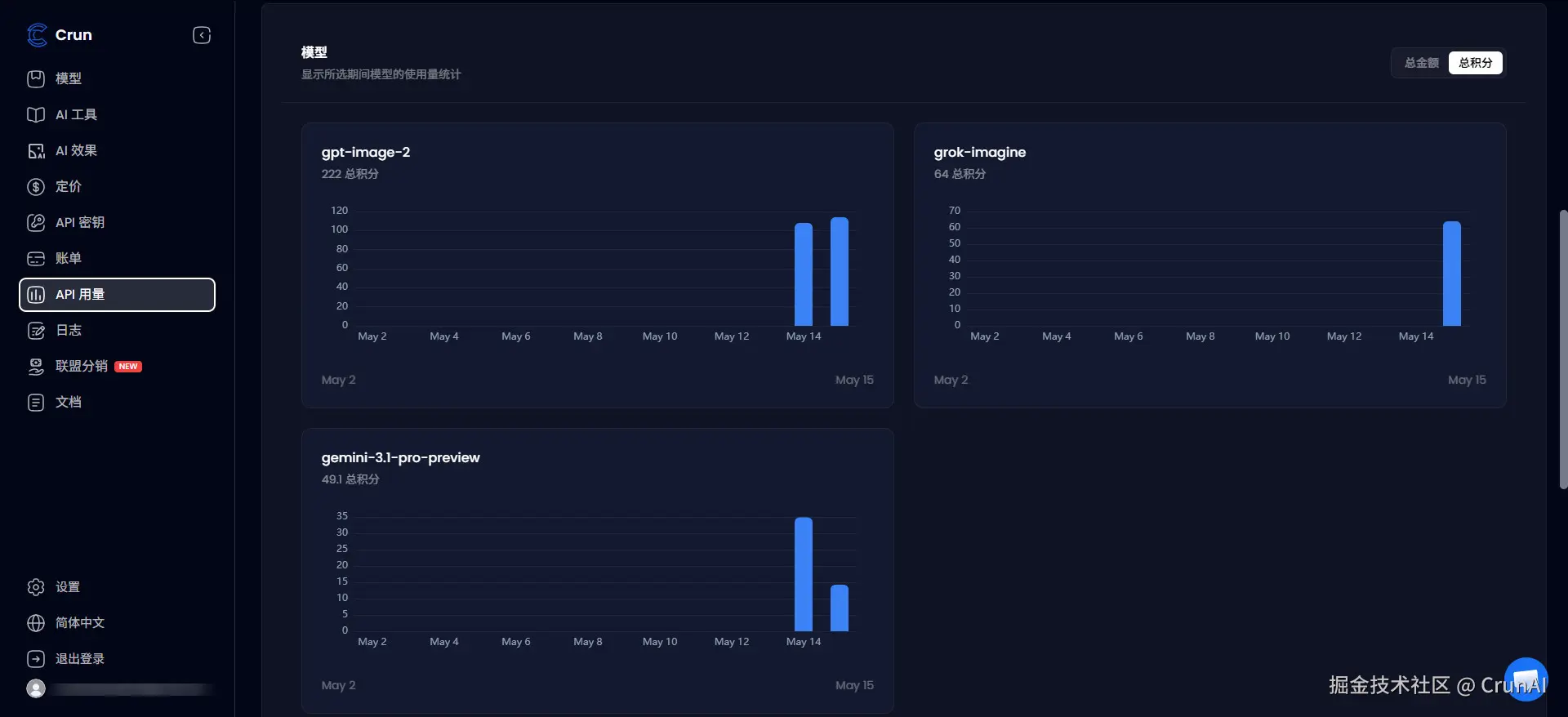Click the API 用量 chart icon

[x=36, y=294]
